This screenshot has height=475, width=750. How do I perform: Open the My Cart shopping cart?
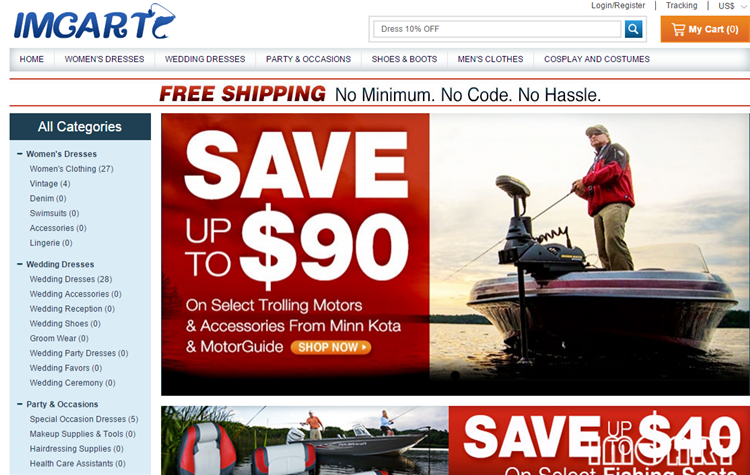point(705,29)
